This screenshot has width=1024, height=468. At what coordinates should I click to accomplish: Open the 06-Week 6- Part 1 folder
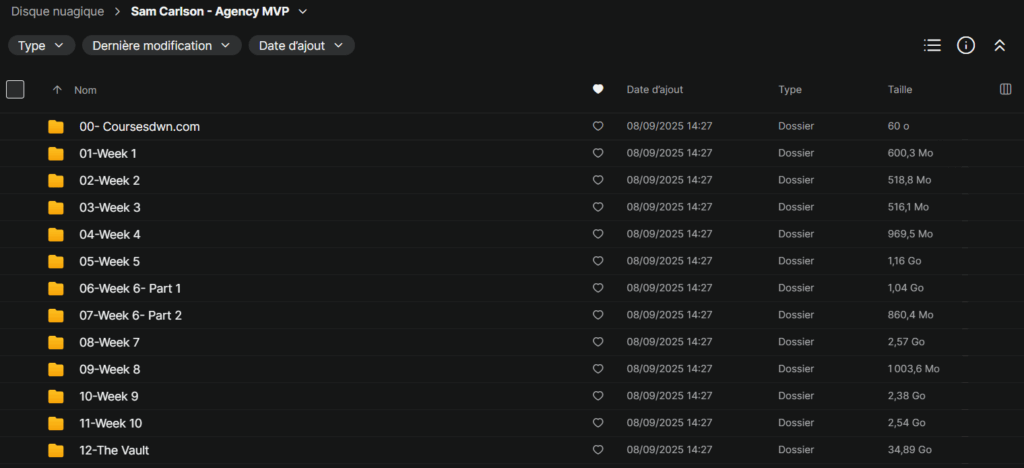point(130,288)
